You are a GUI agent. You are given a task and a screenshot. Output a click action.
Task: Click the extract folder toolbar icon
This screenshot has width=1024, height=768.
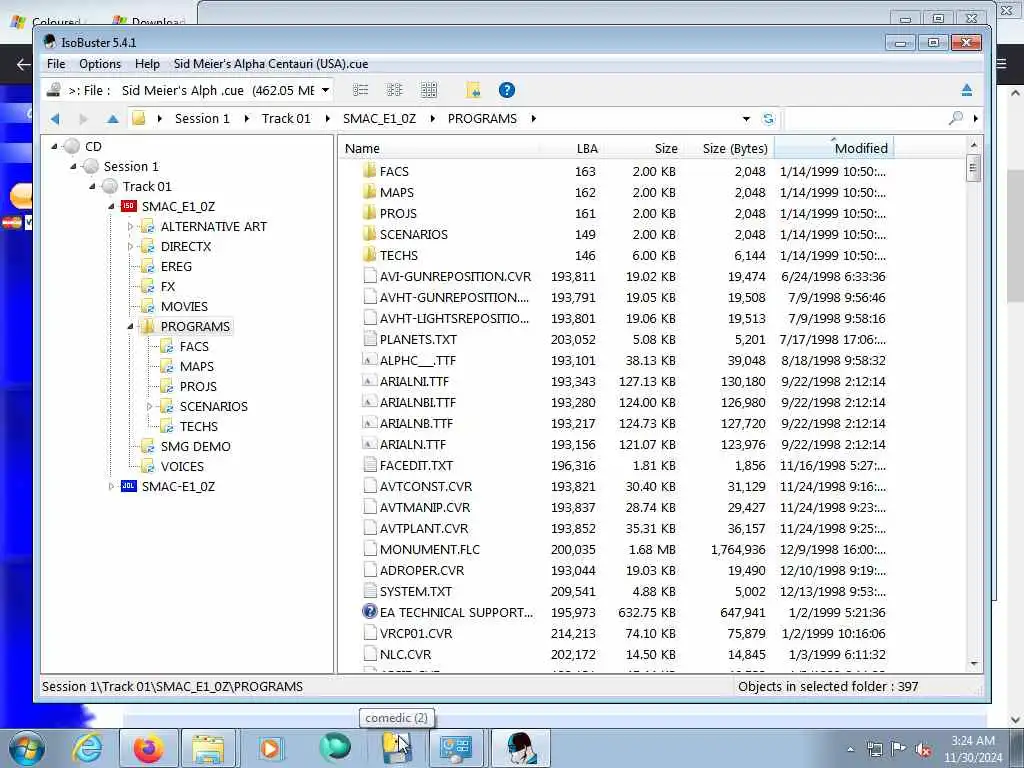[x=473, y=90]
